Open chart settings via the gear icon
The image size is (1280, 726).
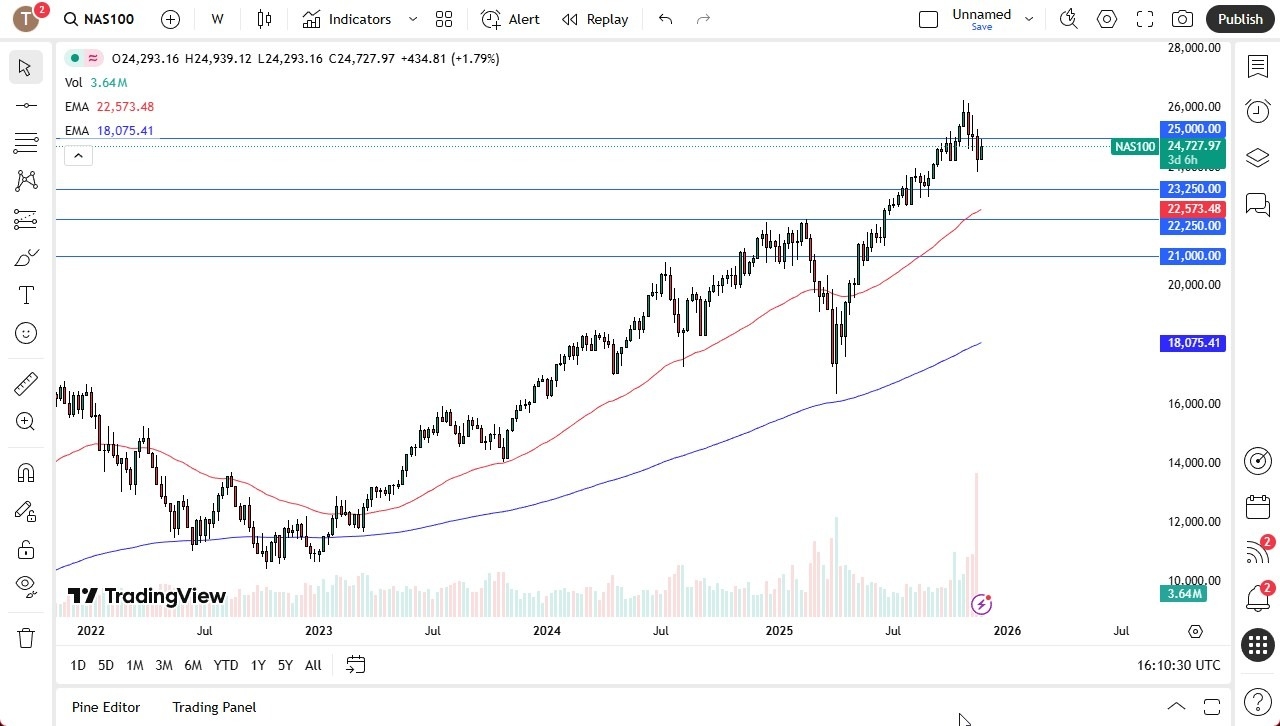(x=1107, y=18)
